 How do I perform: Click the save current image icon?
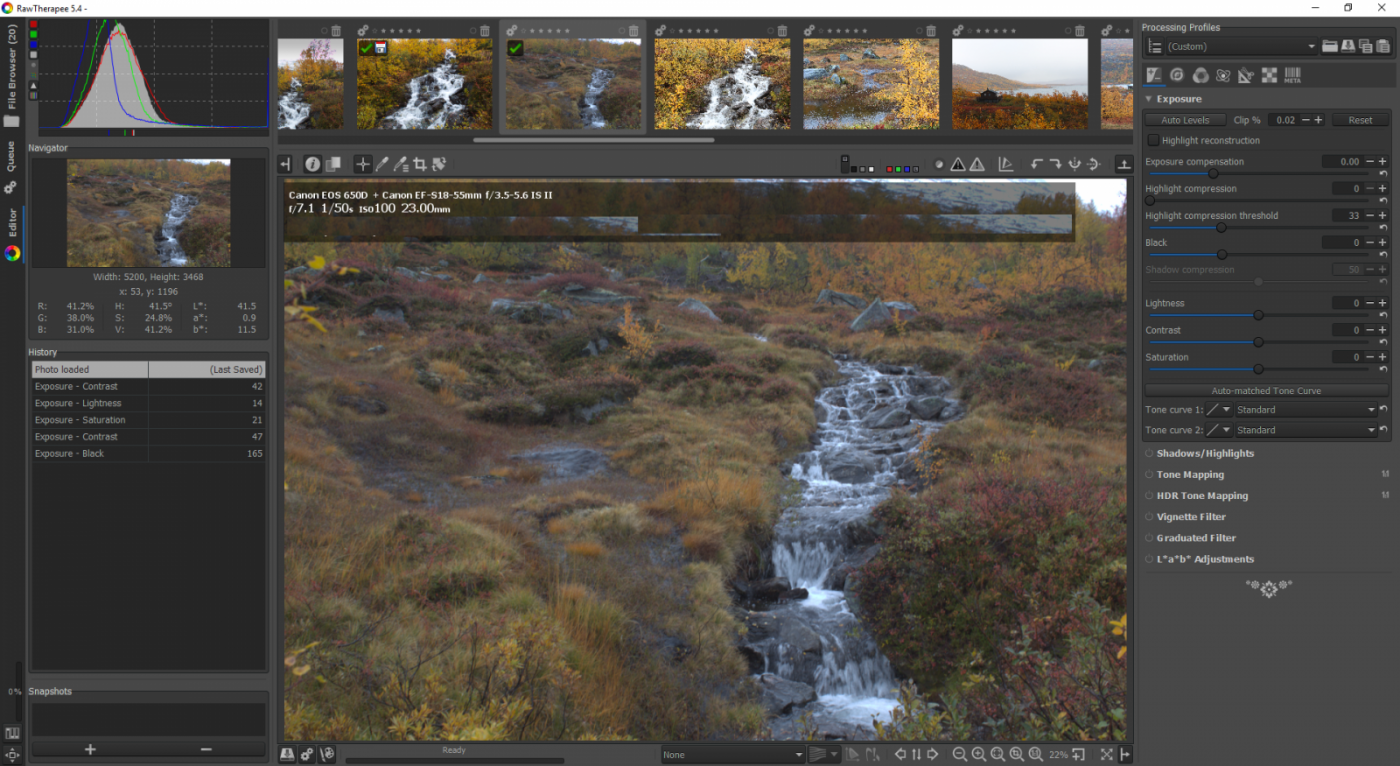point(288,755)
